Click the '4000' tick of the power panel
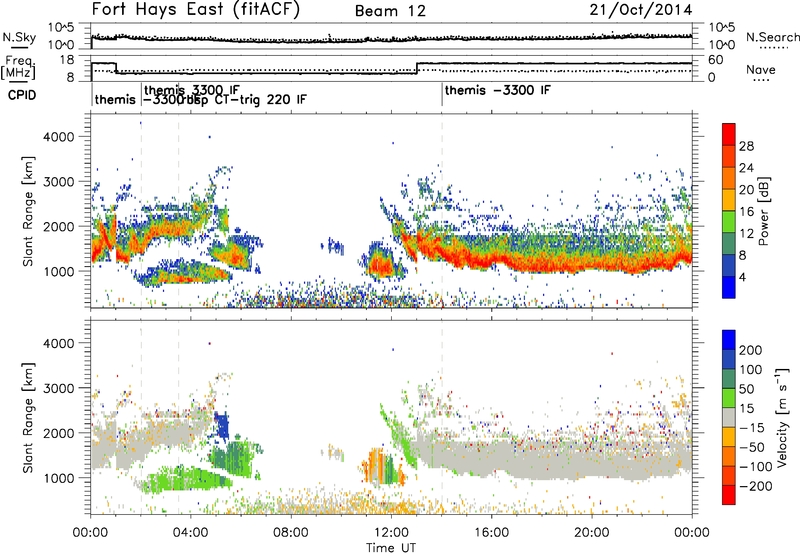The height and width of the screenshot is (554, 800). (x=59, y=137)
